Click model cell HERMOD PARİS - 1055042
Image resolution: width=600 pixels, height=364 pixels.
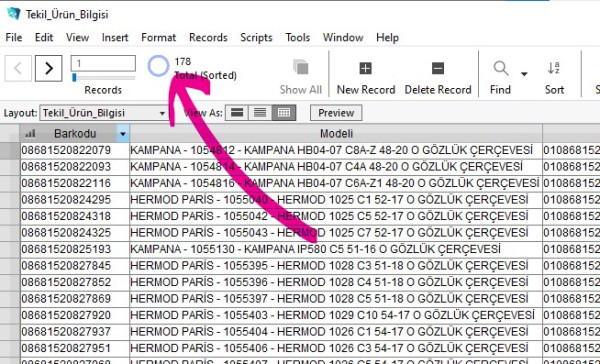pyautogui.click(x=336, y=216)
